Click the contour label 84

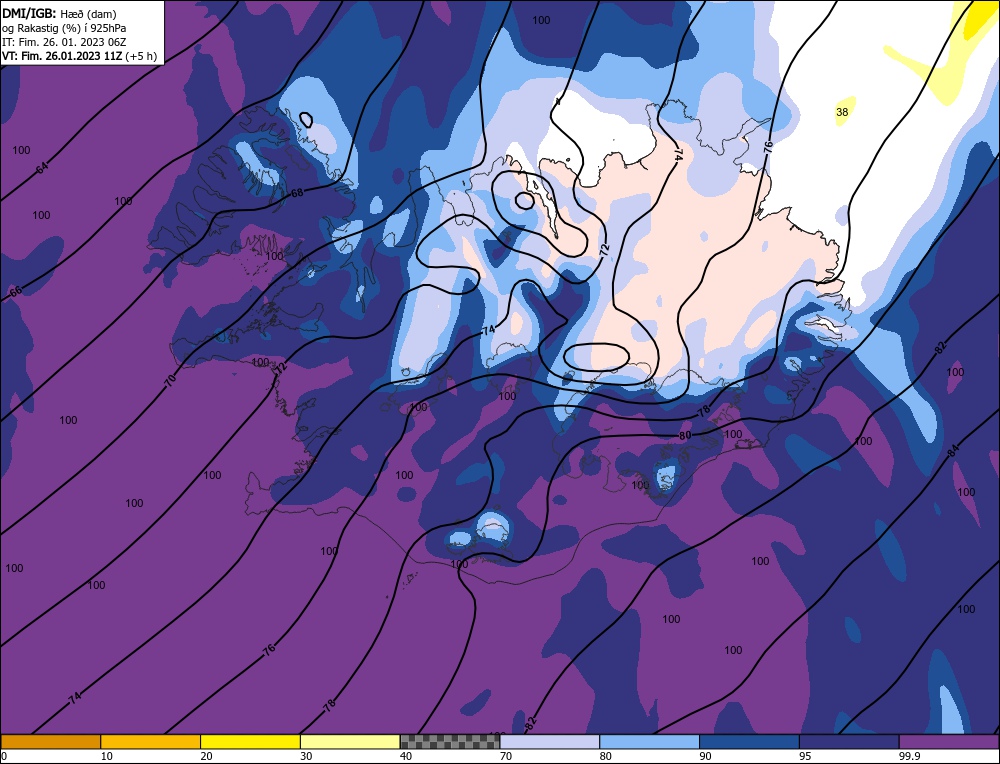coord(953,451)
